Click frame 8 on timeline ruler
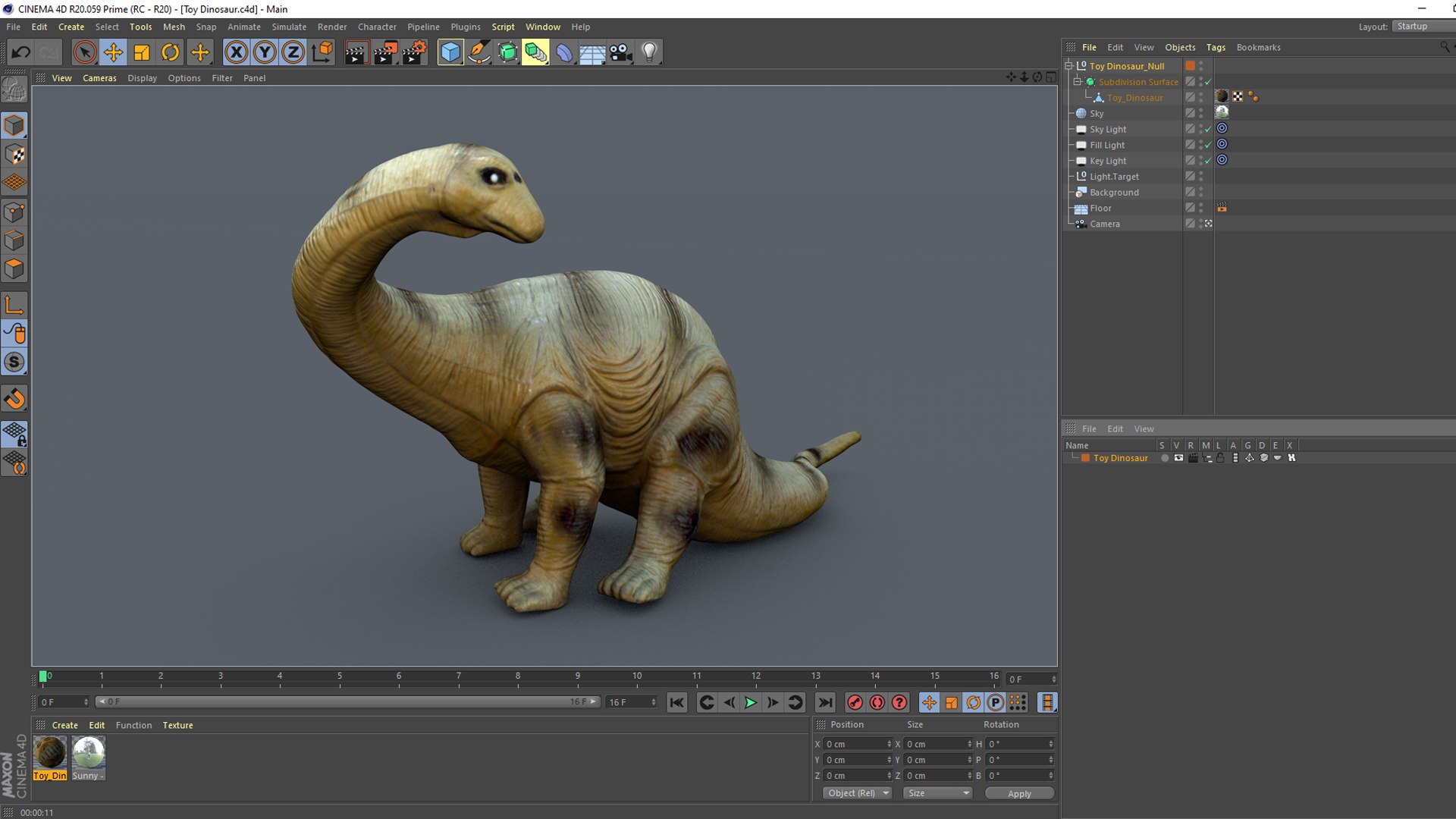This screenshot has width=1456, height=819. point(518,678)
